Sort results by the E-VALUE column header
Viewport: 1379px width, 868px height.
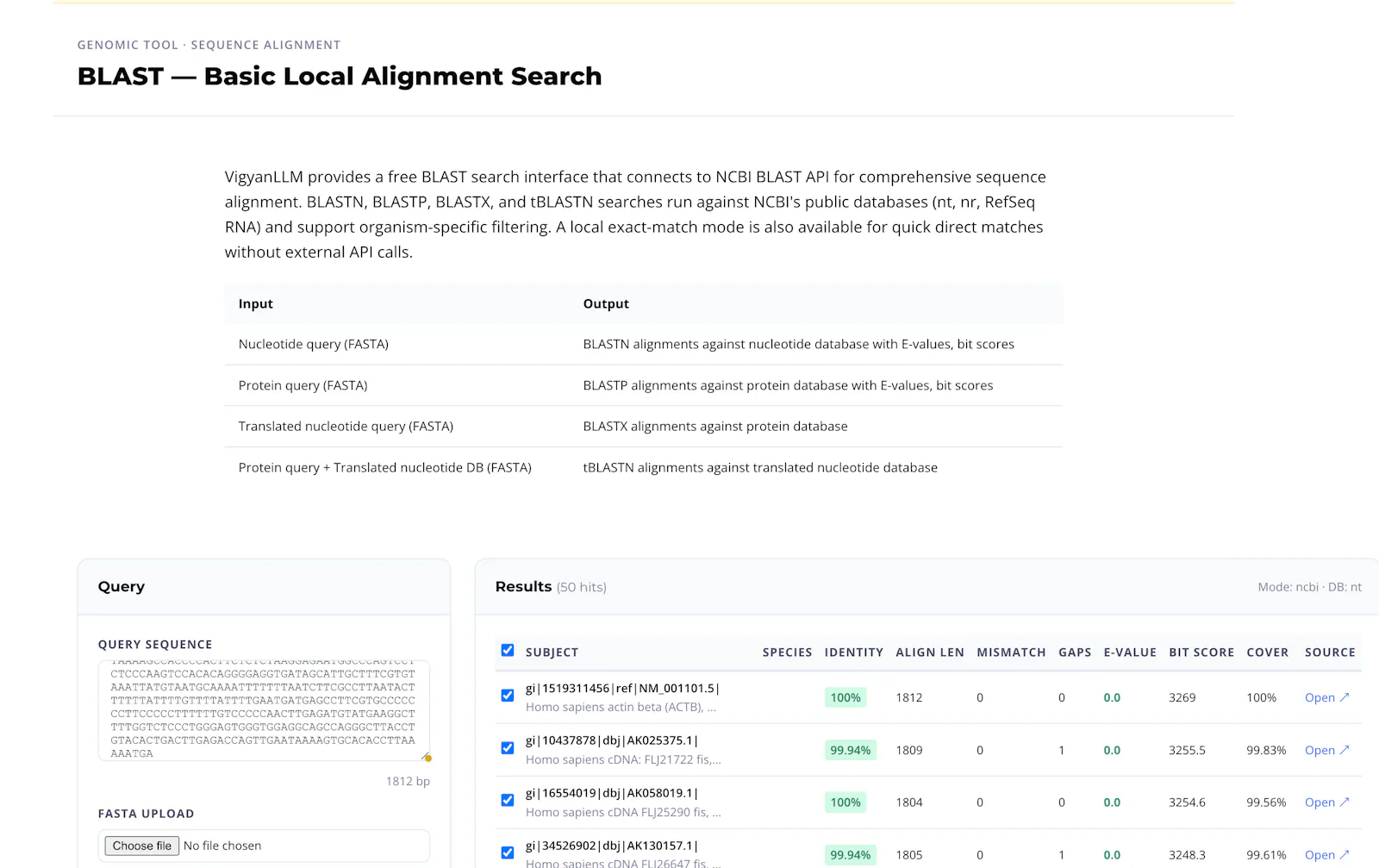coord(1130,653)
